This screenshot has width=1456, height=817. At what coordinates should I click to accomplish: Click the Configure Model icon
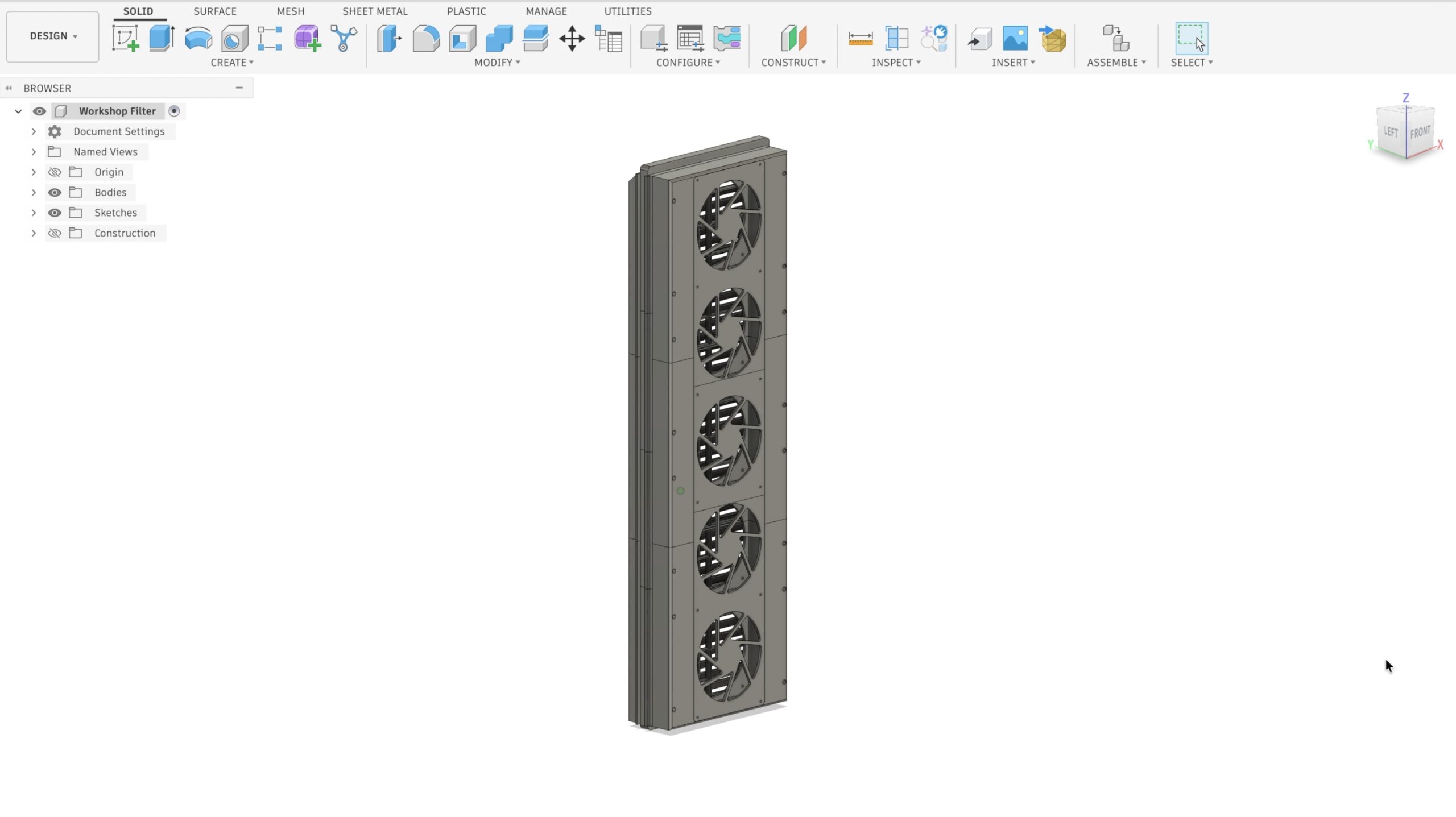coord(654,39)
